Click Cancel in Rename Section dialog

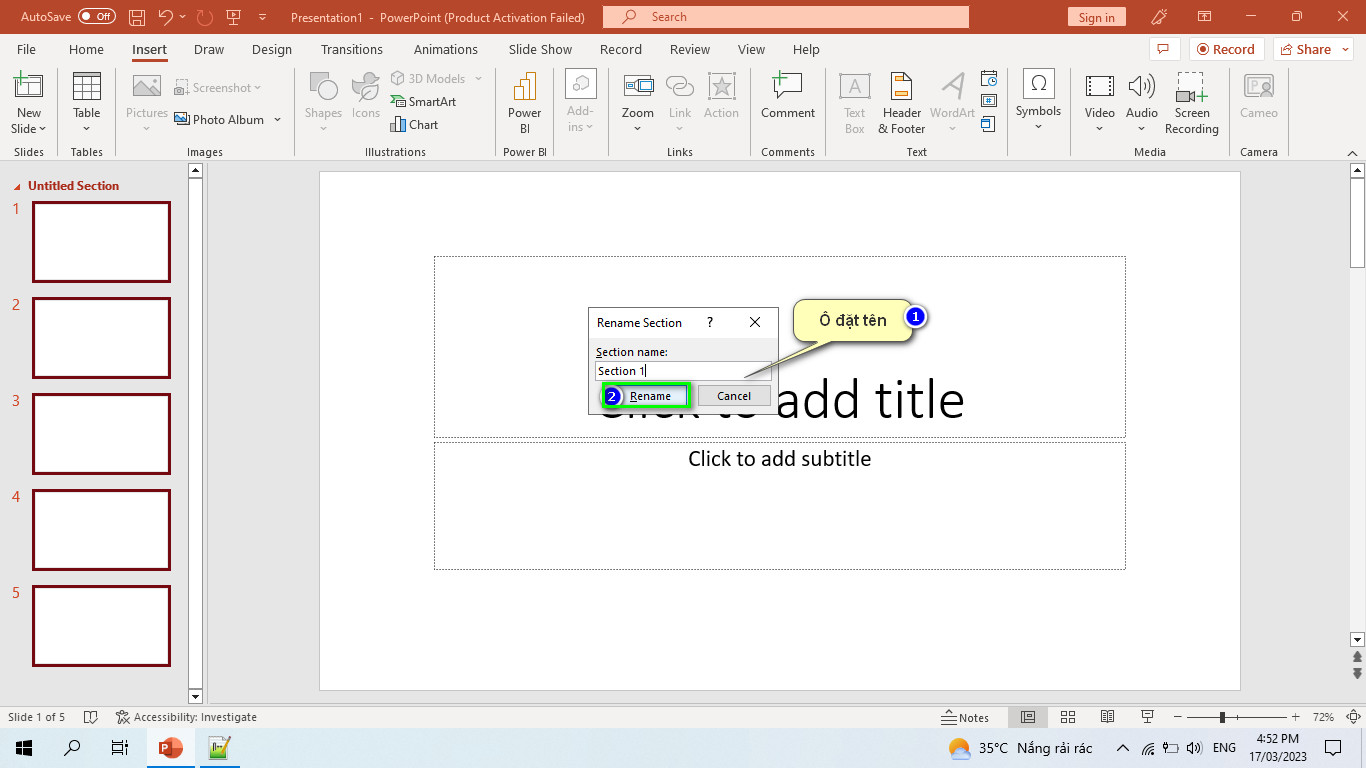coord(734,396)
